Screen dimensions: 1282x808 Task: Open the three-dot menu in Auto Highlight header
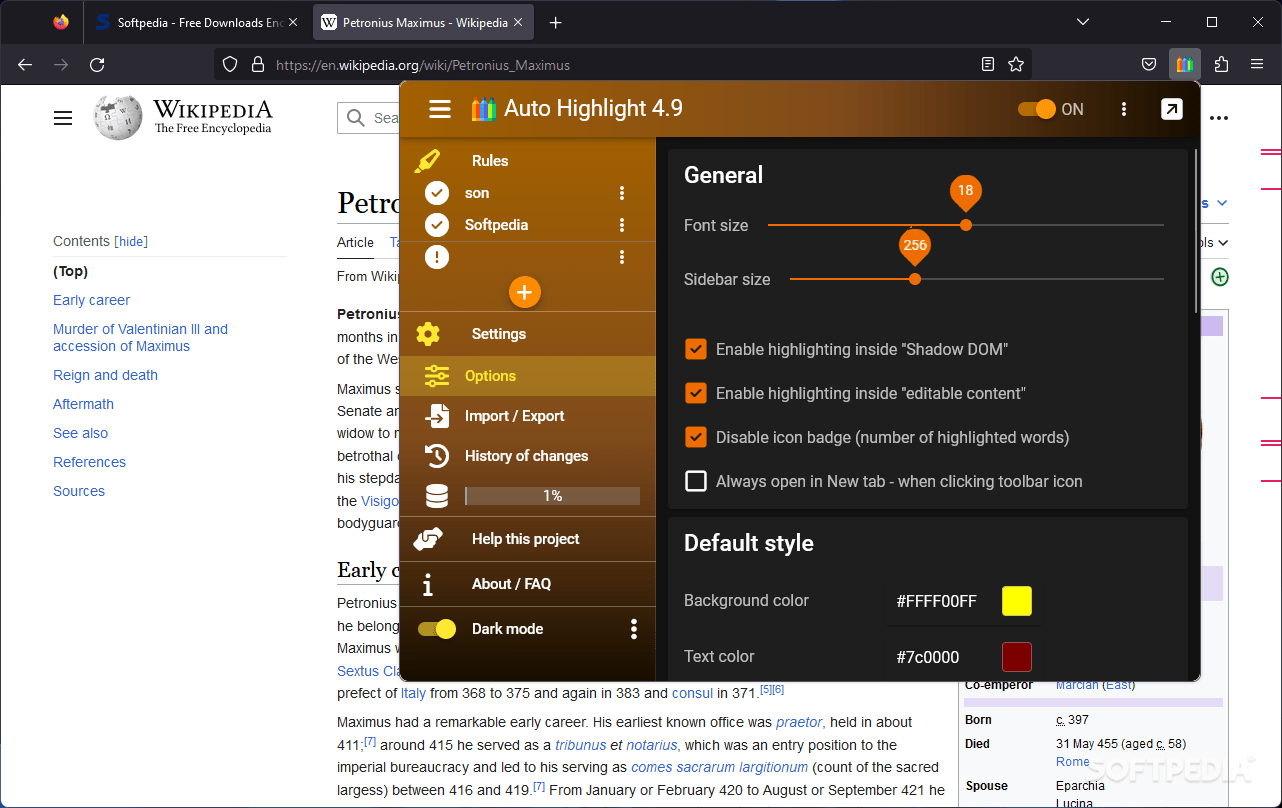1124,109
